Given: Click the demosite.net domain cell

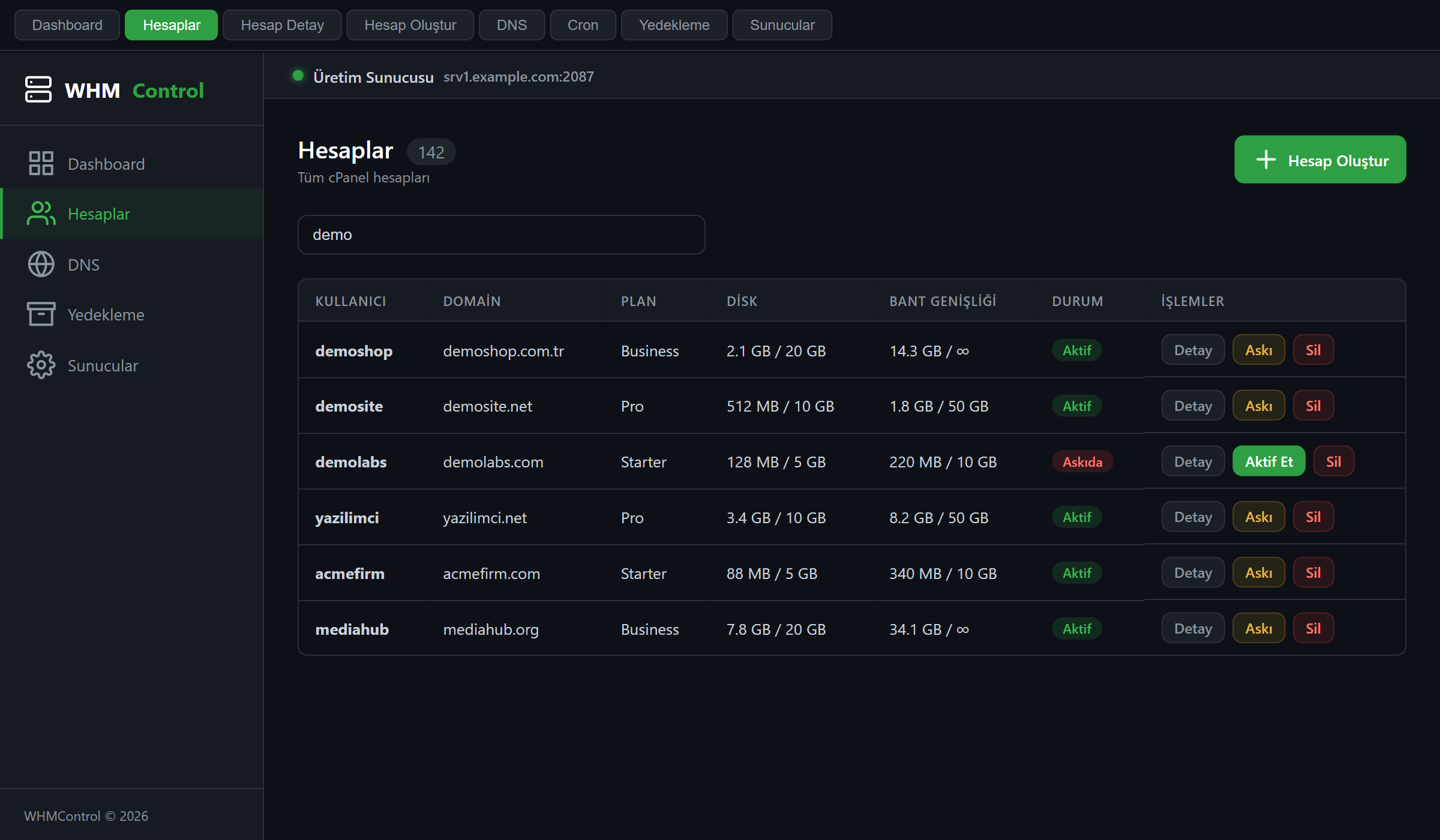Looking at the screenshot, I should click(x=487, y=406).
